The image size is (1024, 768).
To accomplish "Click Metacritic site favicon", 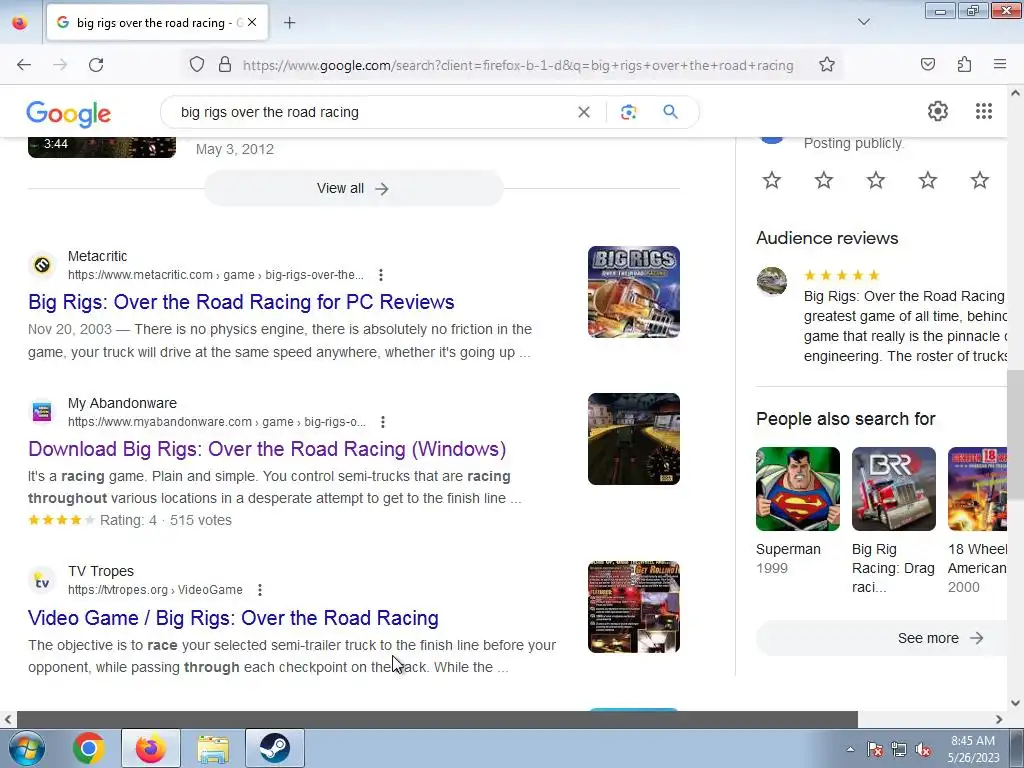I will 42,265.
